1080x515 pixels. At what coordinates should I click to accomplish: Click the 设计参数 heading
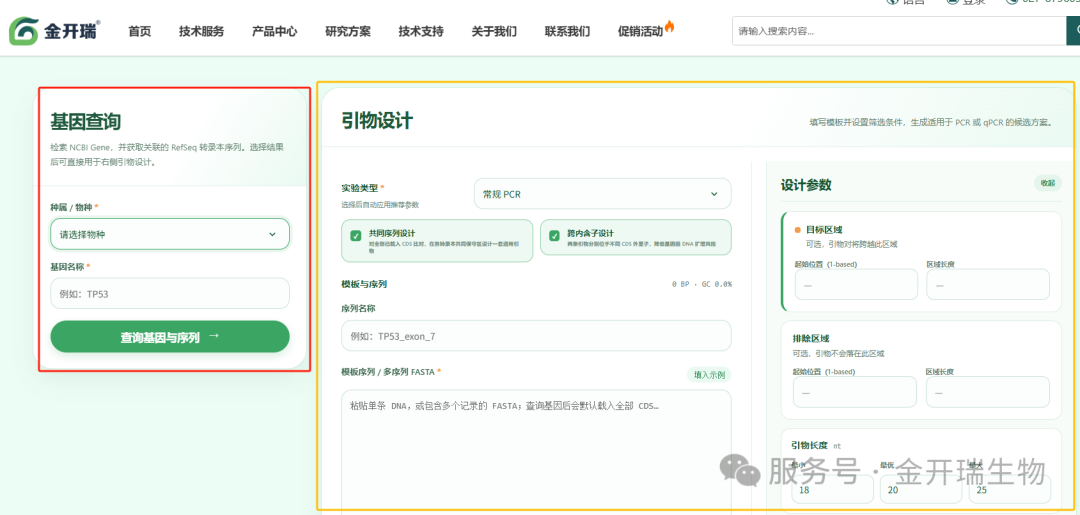806,185
